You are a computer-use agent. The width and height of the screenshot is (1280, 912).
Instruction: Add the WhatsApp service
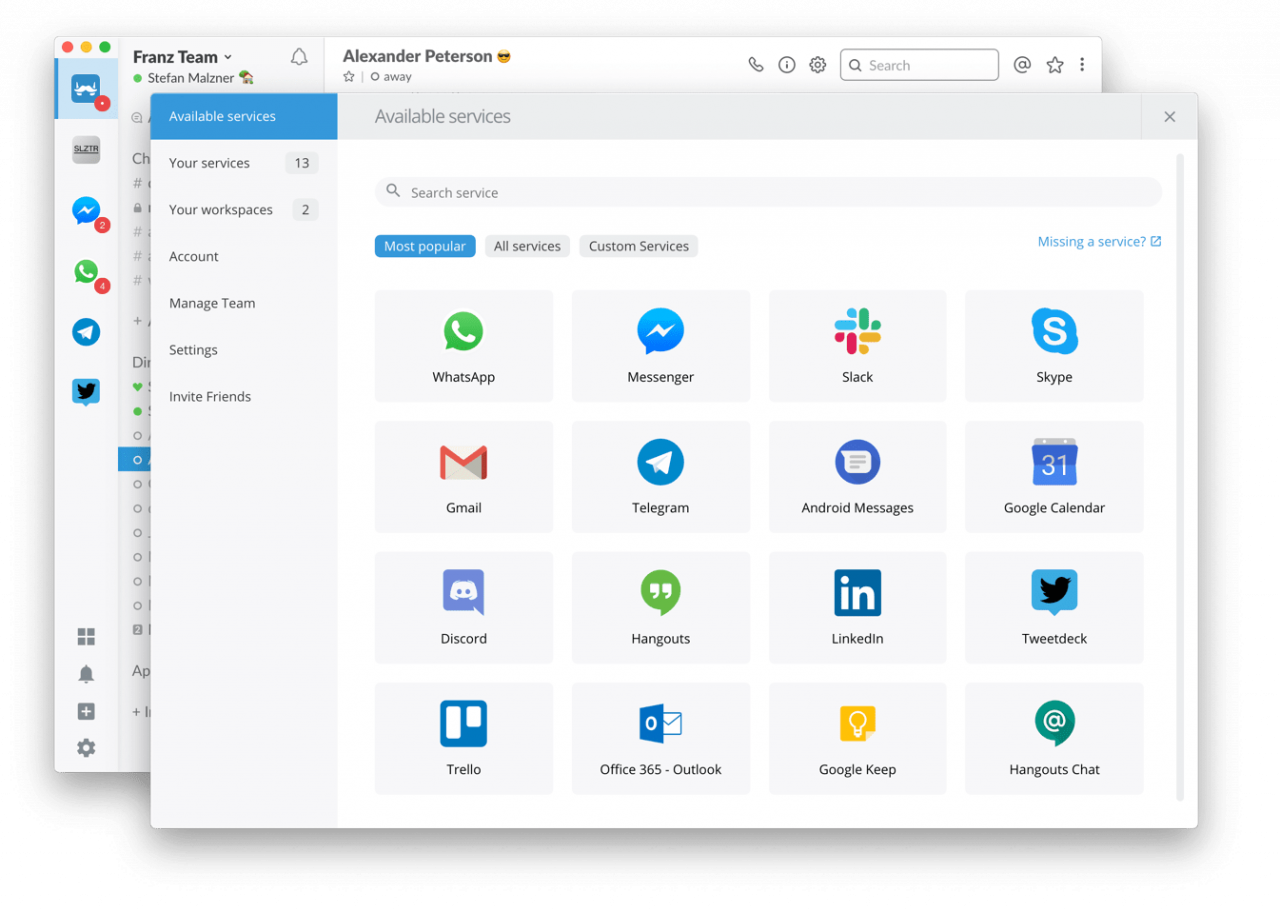click(x=463, y=346)
